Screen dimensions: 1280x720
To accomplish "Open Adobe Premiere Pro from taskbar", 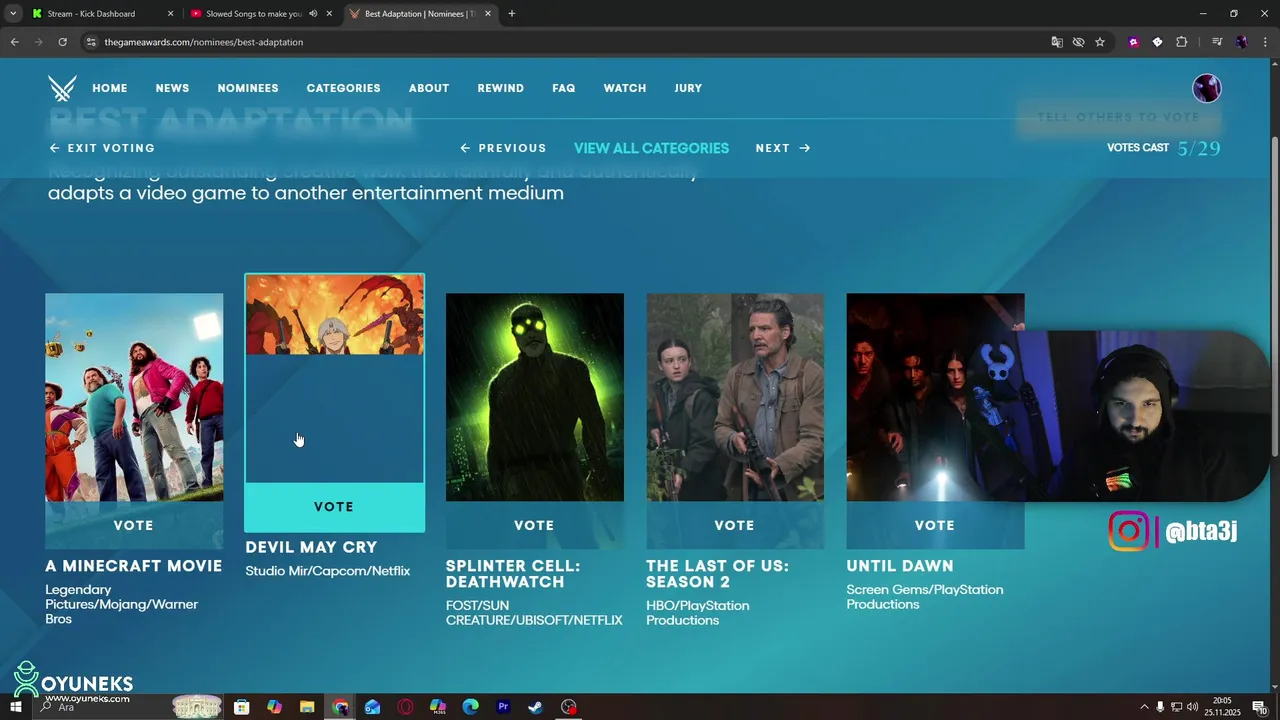I will (x=503, y=707).
